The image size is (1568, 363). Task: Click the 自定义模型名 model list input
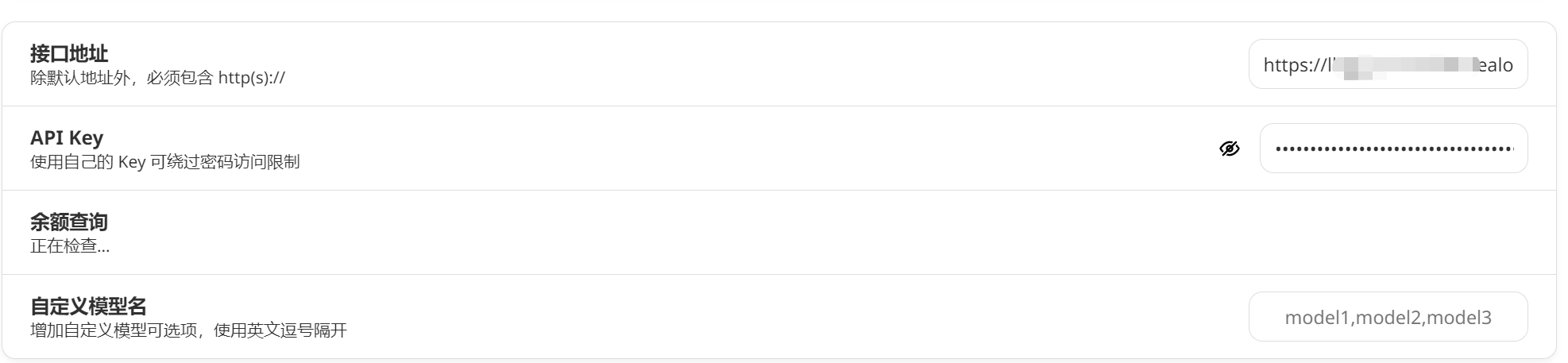[1387, 317]
